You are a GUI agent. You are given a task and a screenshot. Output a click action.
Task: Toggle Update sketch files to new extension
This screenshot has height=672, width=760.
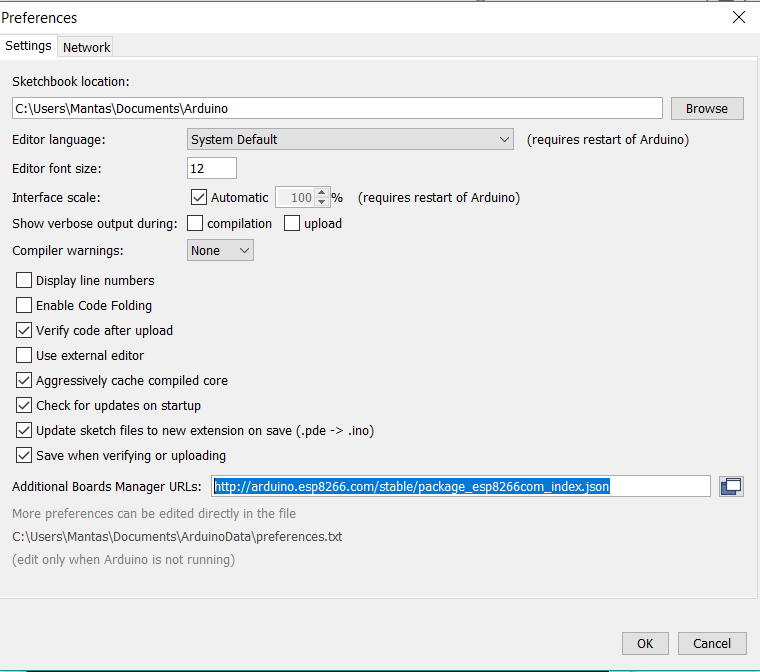24,431
